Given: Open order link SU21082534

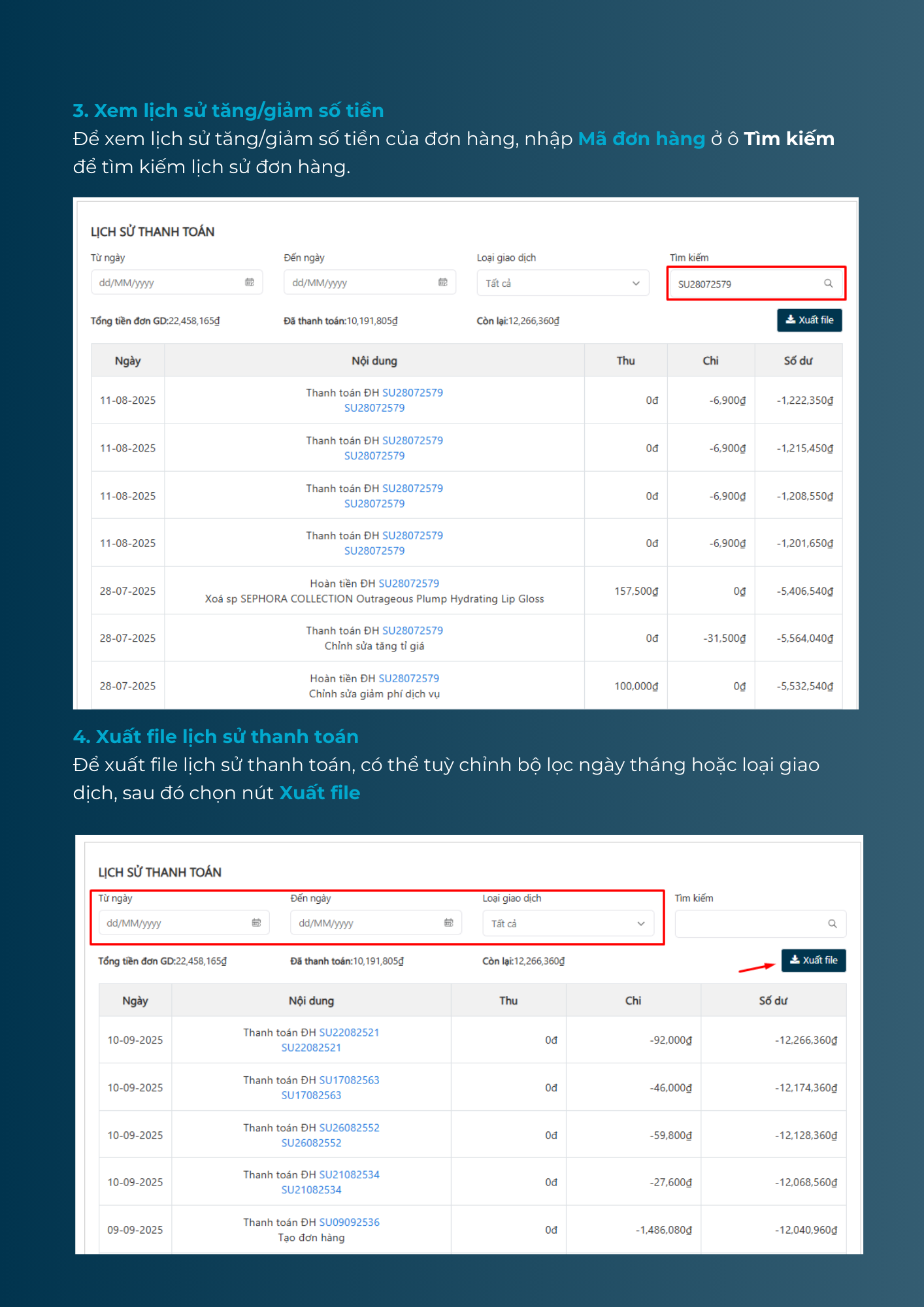Looking at the screenshot, I should [x=349, y=1175].
